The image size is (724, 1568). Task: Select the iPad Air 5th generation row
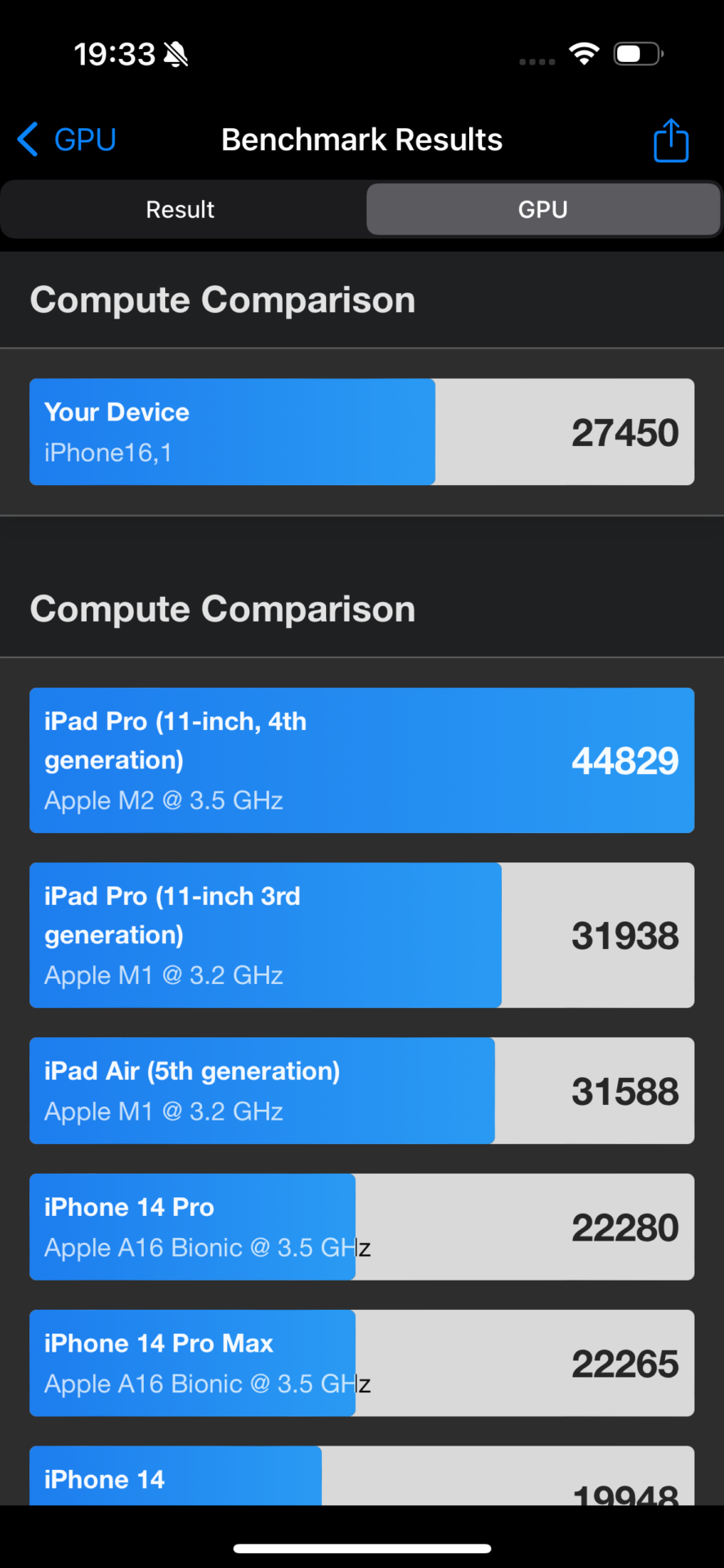point(361,1090)
